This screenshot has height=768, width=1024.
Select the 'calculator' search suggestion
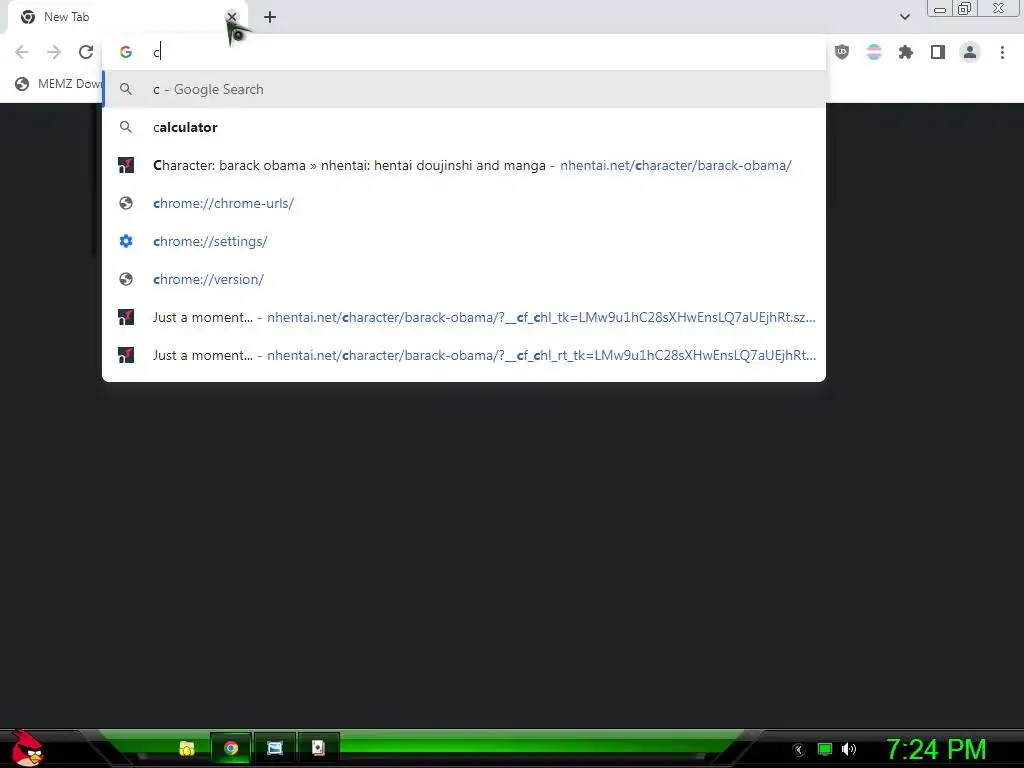[x=464, y=127]
